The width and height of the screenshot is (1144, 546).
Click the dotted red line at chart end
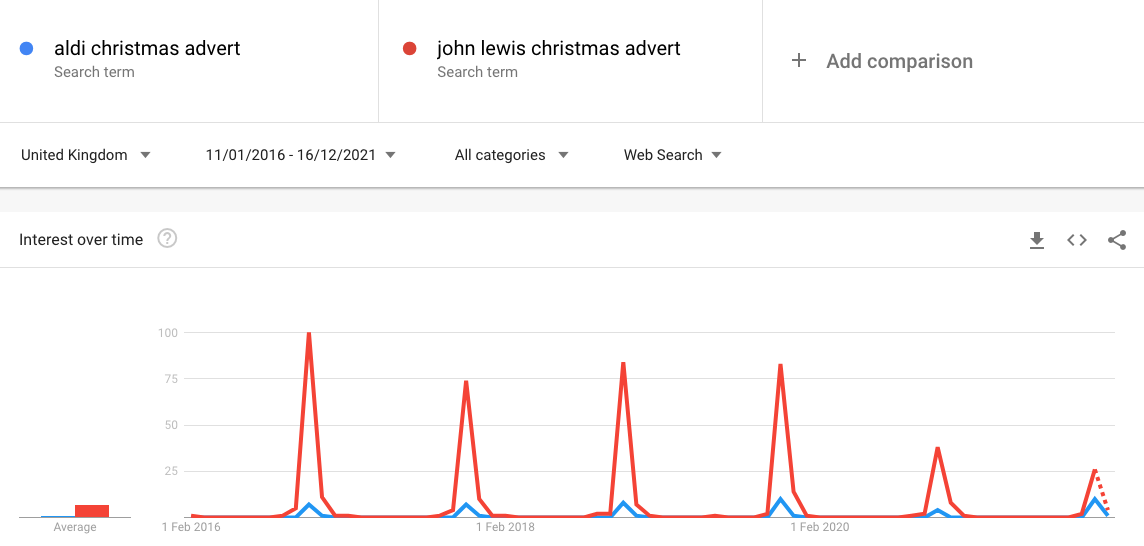point(1102,491)
